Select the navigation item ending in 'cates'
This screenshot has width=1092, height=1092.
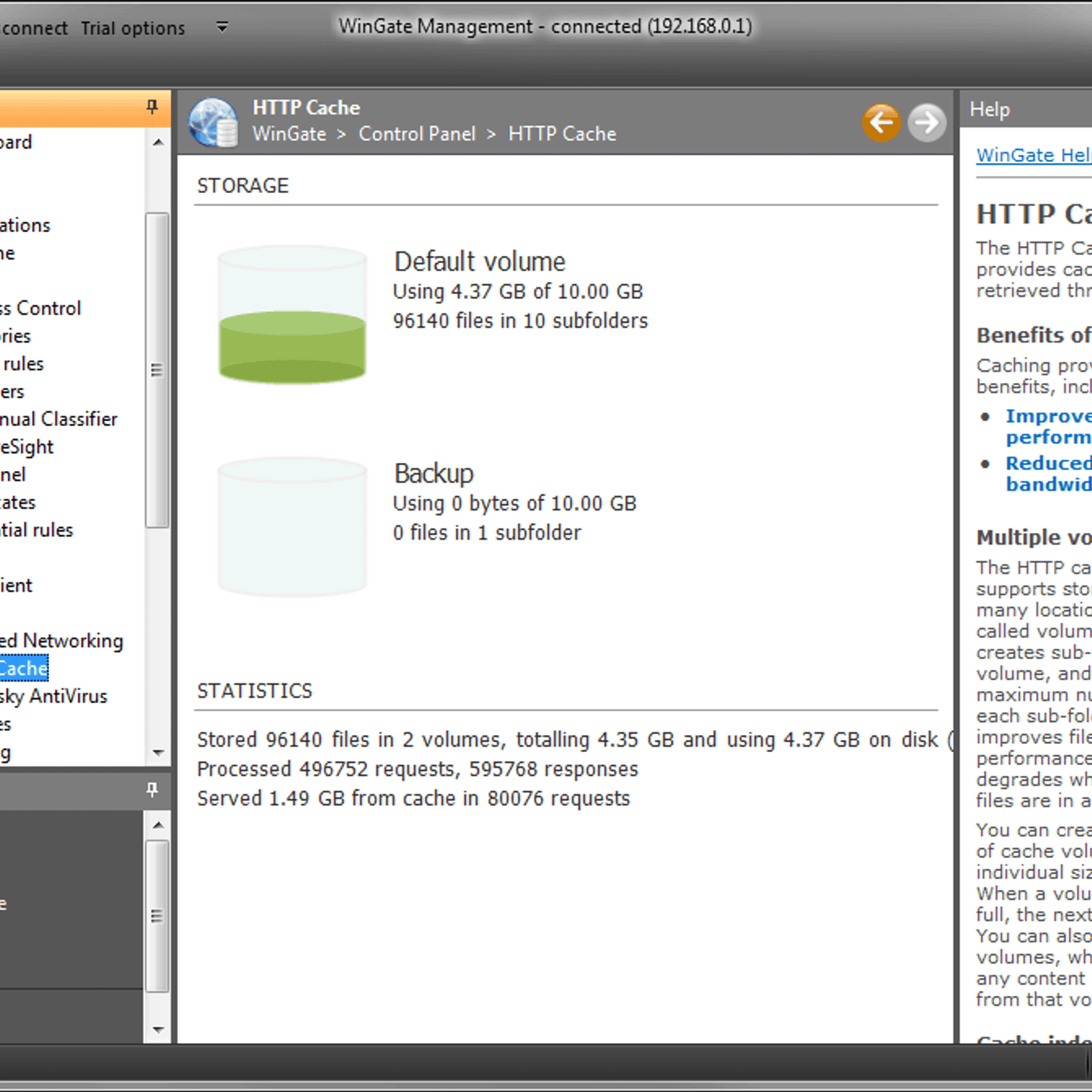coord(18,503)
